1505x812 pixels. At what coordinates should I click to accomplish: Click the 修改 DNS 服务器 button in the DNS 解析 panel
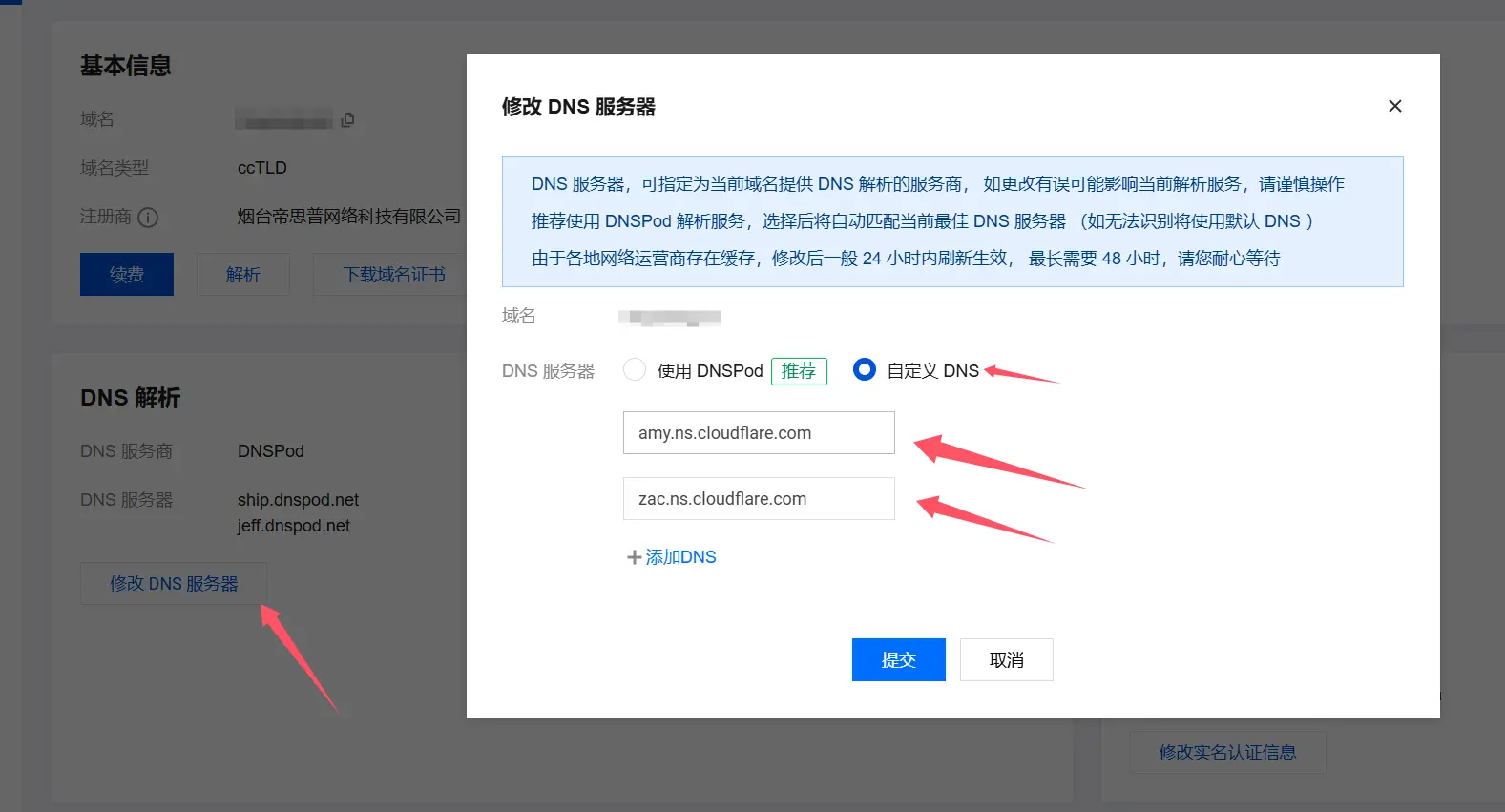(174, 584)
